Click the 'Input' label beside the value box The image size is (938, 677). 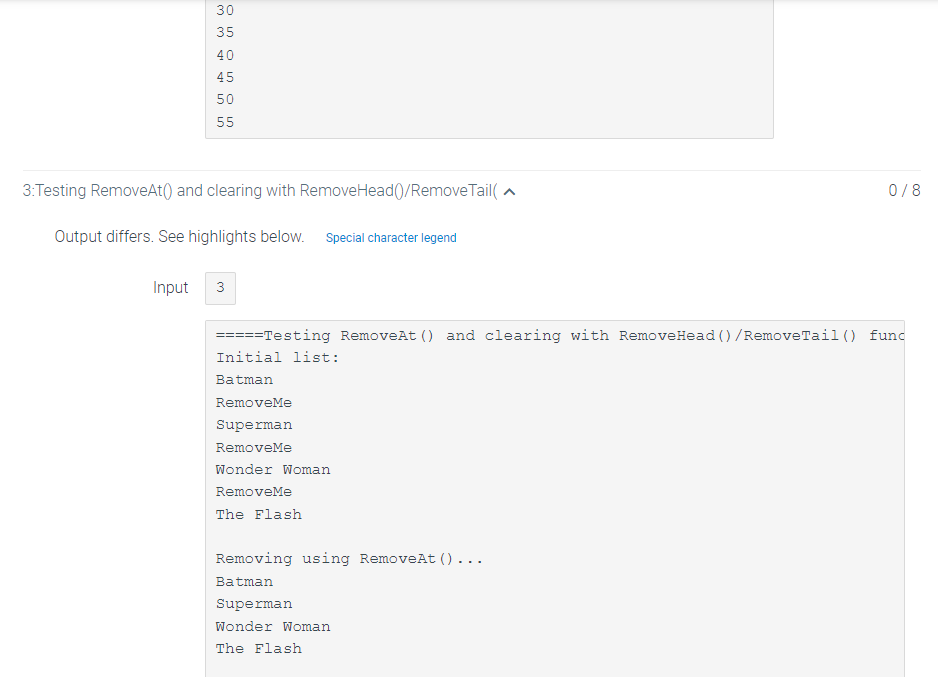point(170,287)
